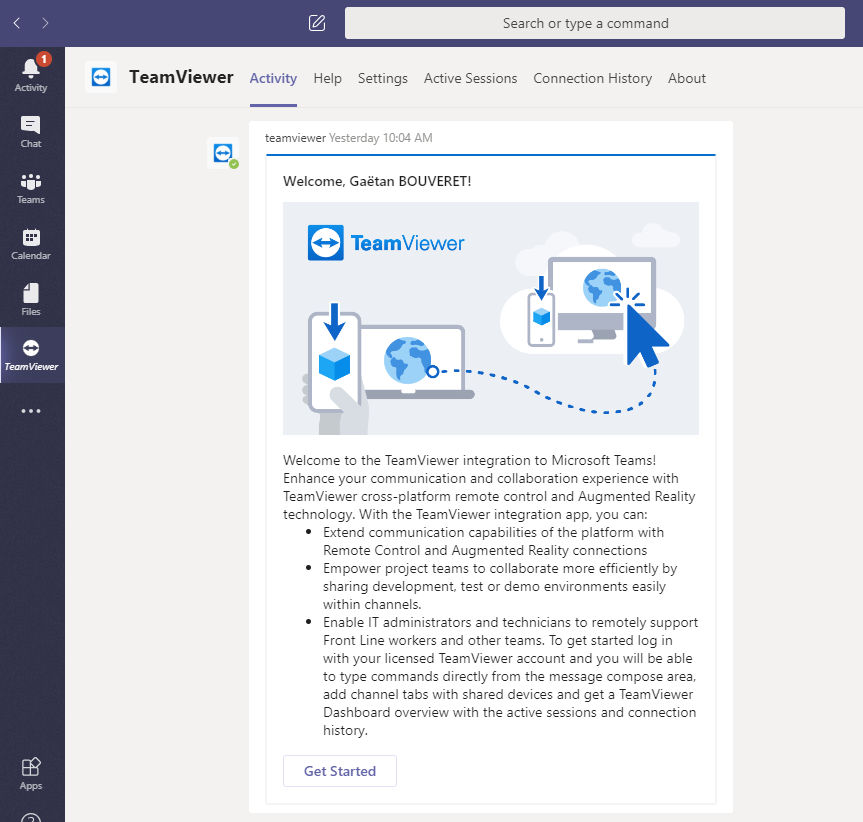Click the search or command box
This screenshot has width=863, height=822.
(x=594, y=23)
